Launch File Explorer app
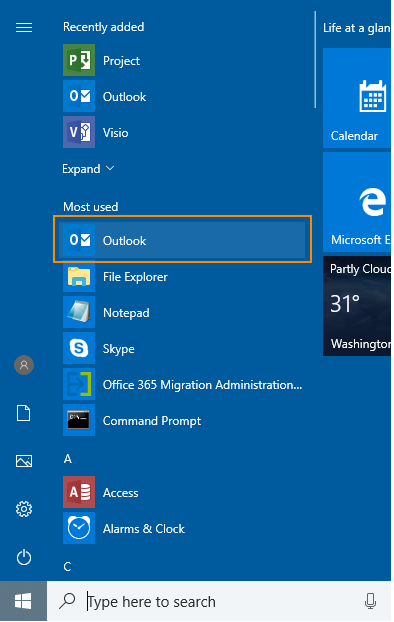 (x=183, y=276)
